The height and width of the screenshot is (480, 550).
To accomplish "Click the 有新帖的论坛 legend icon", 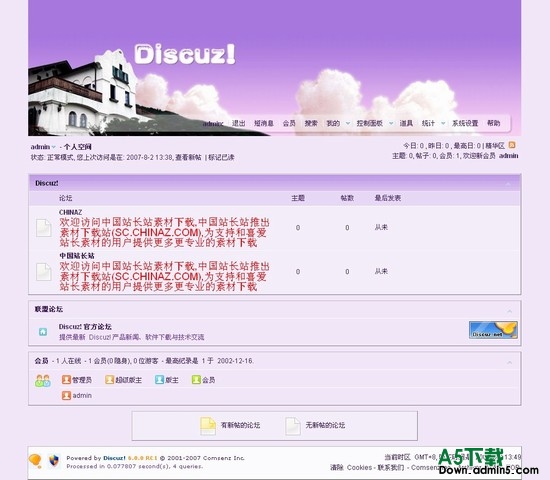I will click(208, 426).
